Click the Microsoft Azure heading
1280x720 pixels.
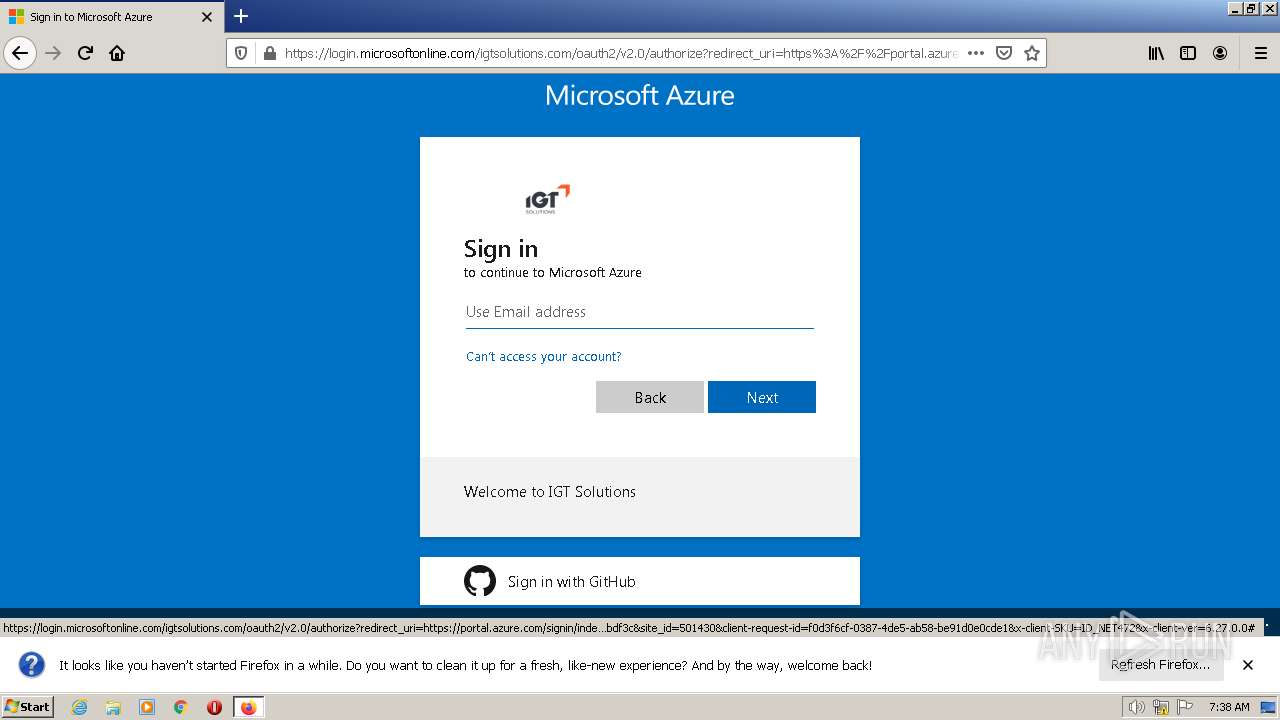[640, 95]
